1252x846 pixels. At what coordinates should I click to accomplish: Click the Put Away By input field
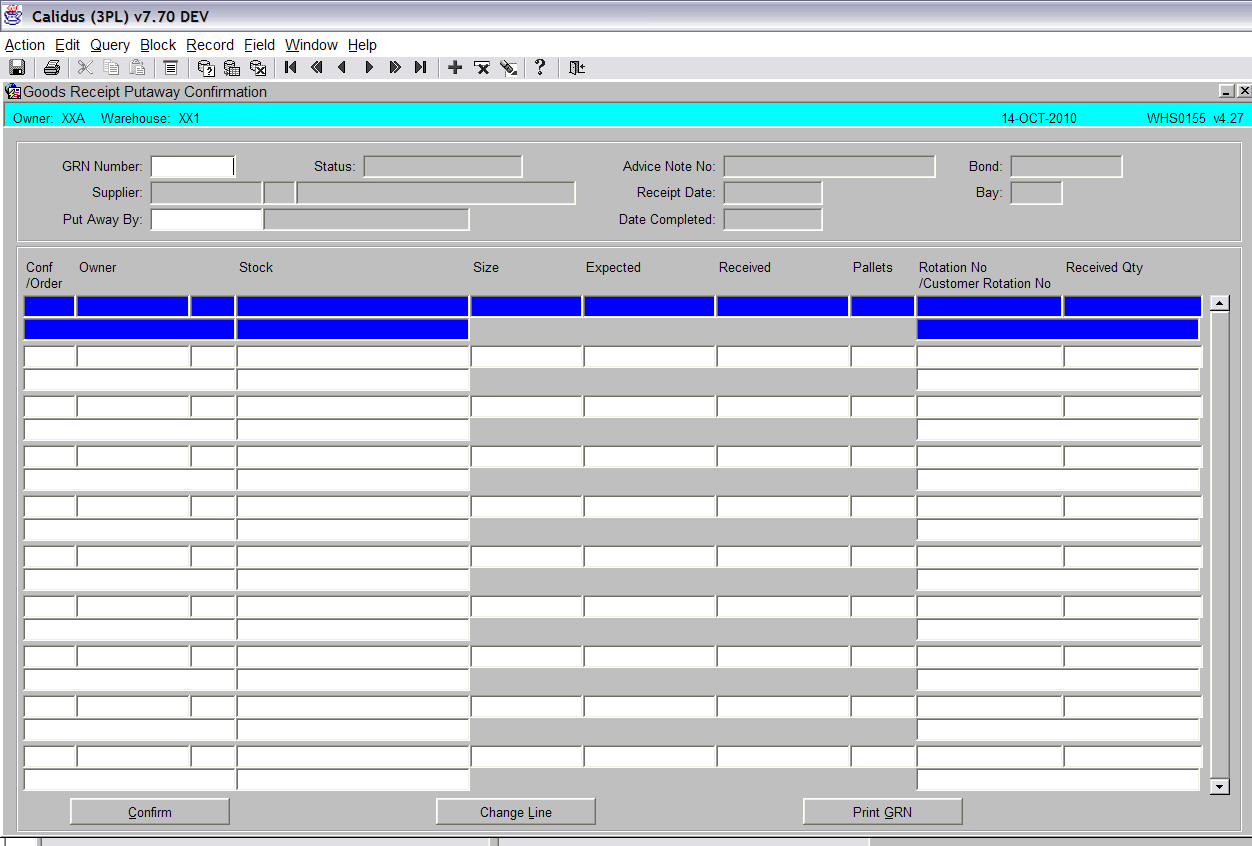pyautogui.click(x=206, y=219)
